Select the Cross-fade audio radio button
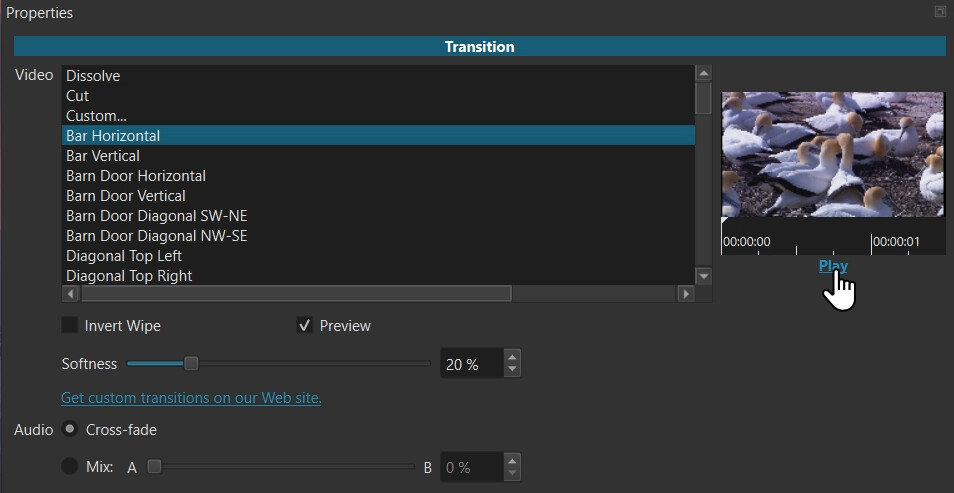 coord(70,429)
